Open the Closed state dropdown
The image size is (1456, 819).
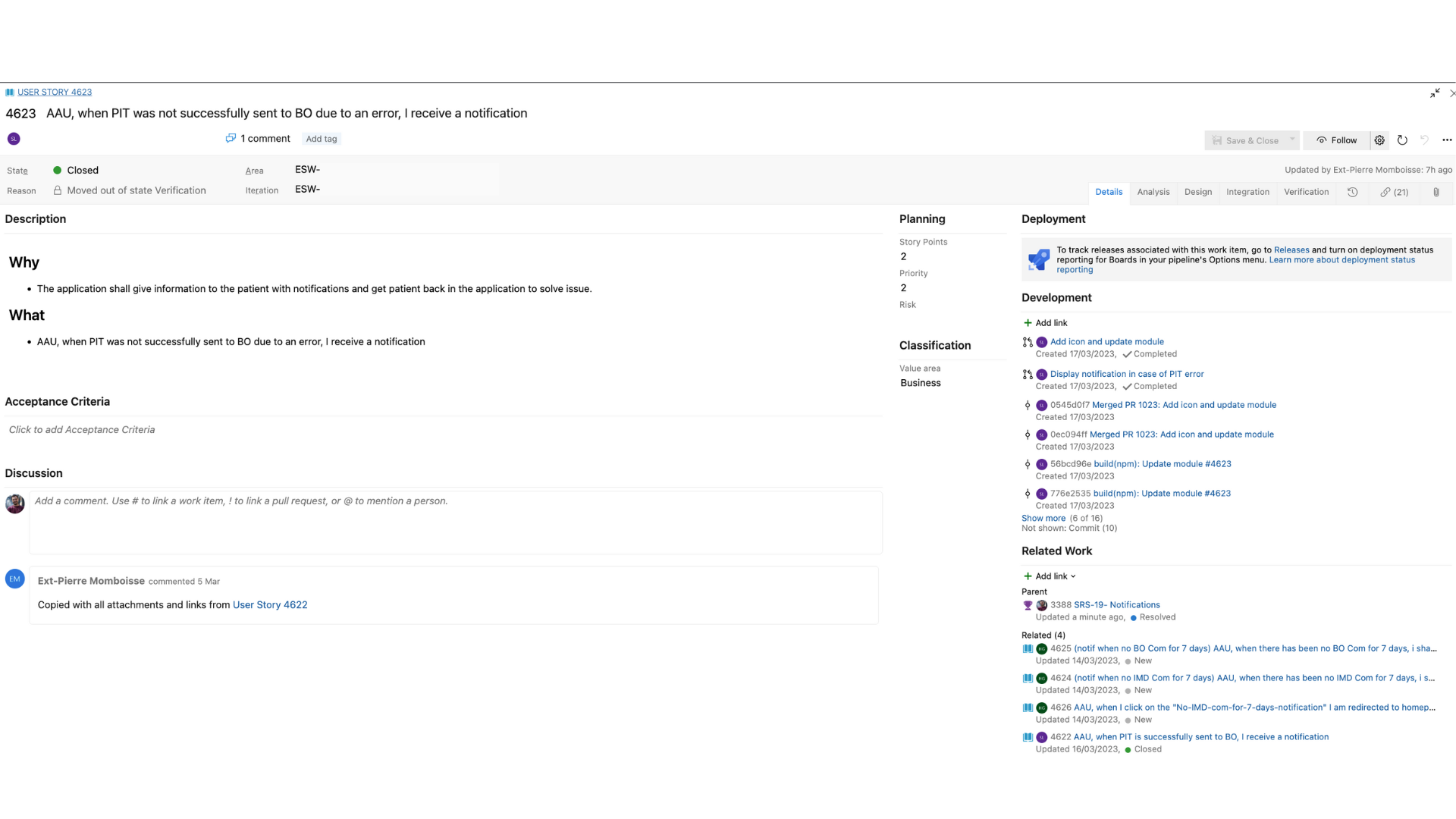pos(83,171)
